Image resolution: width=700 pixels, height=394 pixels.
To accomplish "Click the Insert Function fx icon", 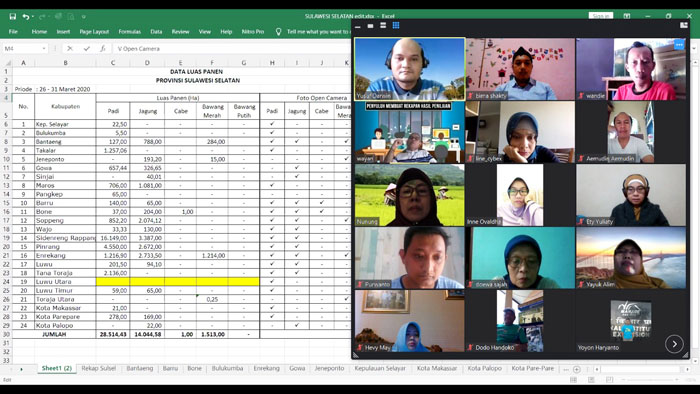I will (102, 48).
